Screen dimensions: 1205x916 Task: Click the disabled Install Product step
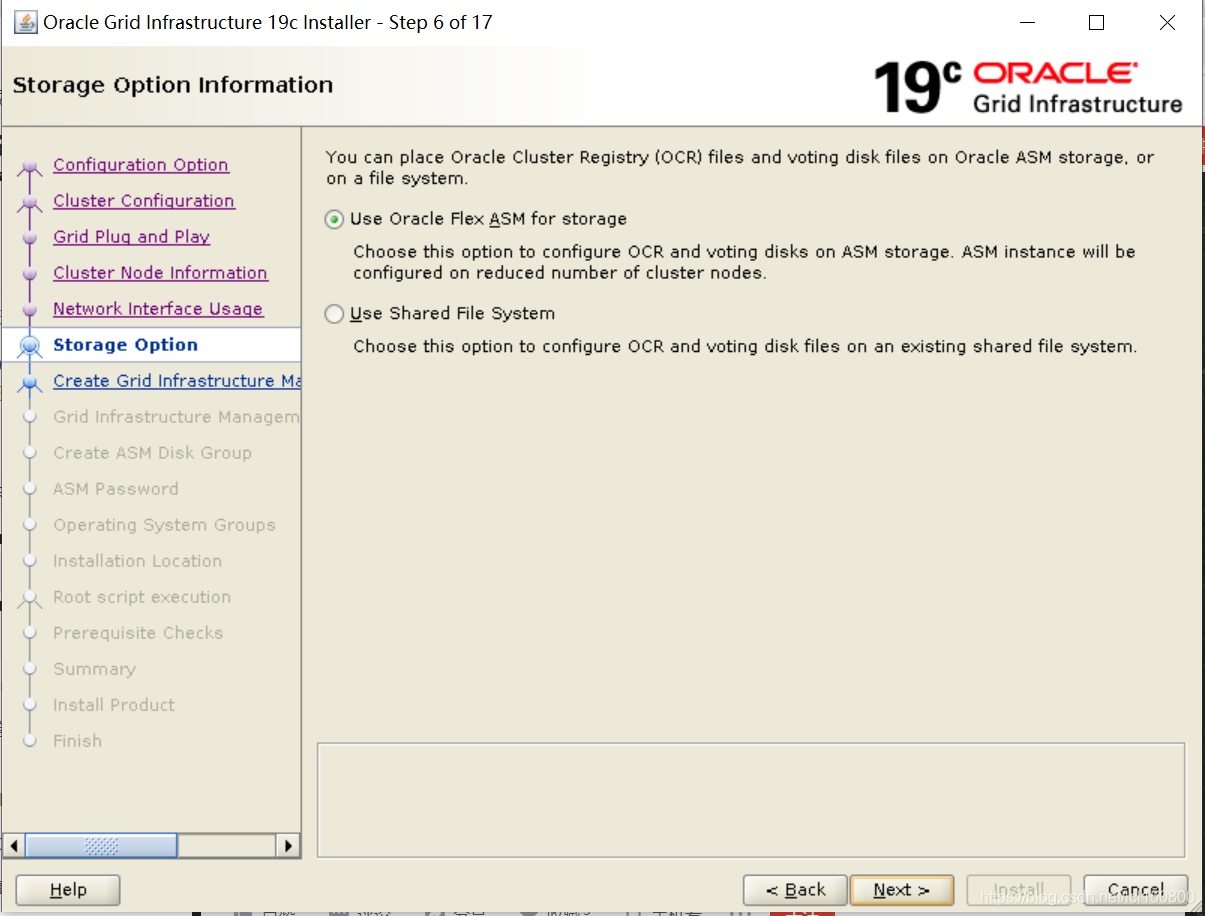114,705
